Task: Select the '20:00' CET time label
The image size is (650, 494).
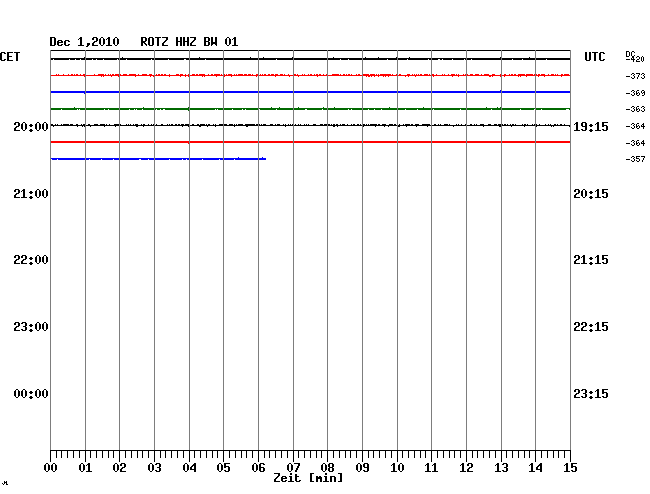Action: tap(31, 126)
